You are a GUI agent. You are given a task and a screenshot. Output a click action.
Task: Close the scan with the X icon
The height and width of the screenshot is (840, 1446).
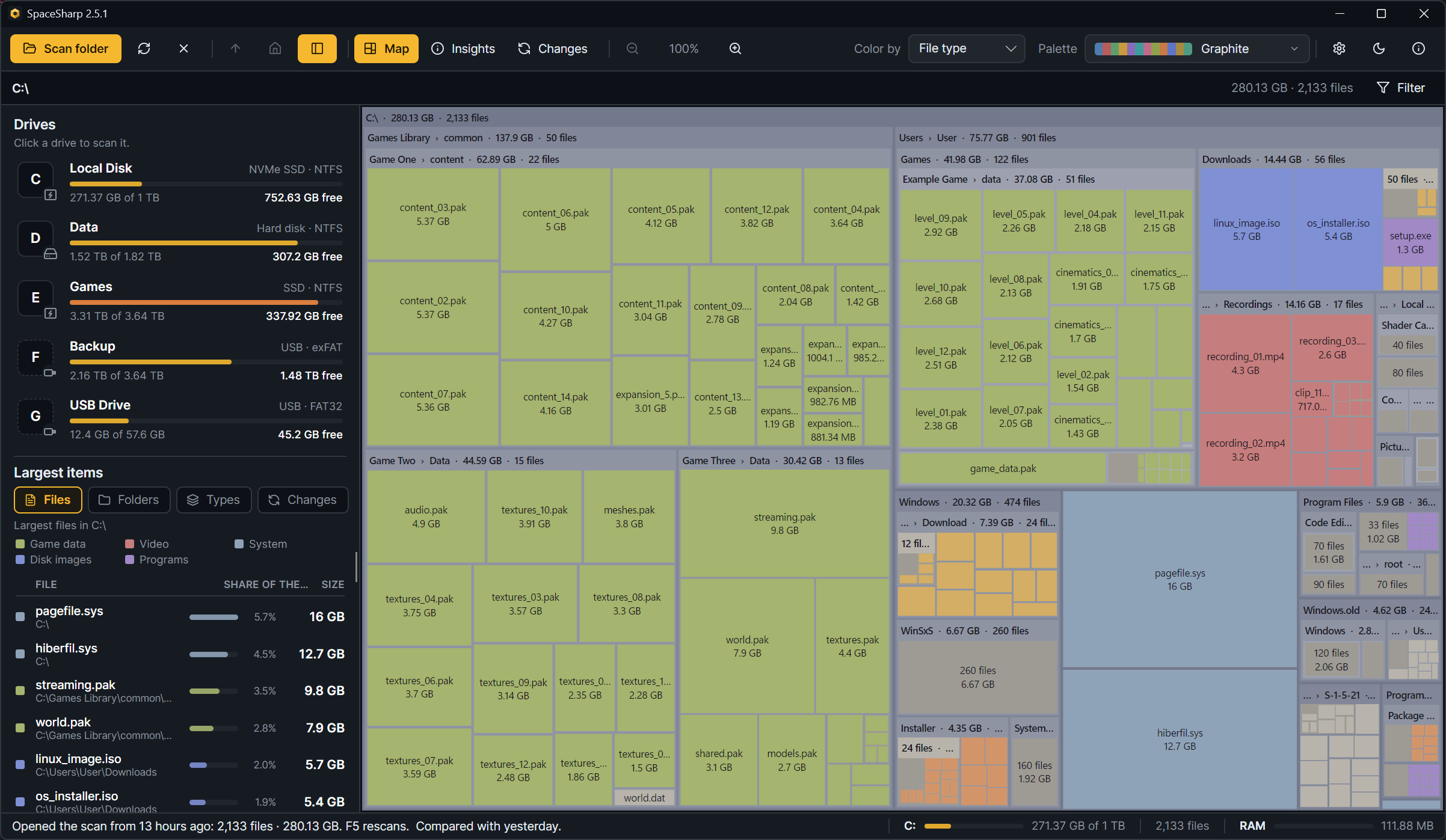[x=183, y=49]
